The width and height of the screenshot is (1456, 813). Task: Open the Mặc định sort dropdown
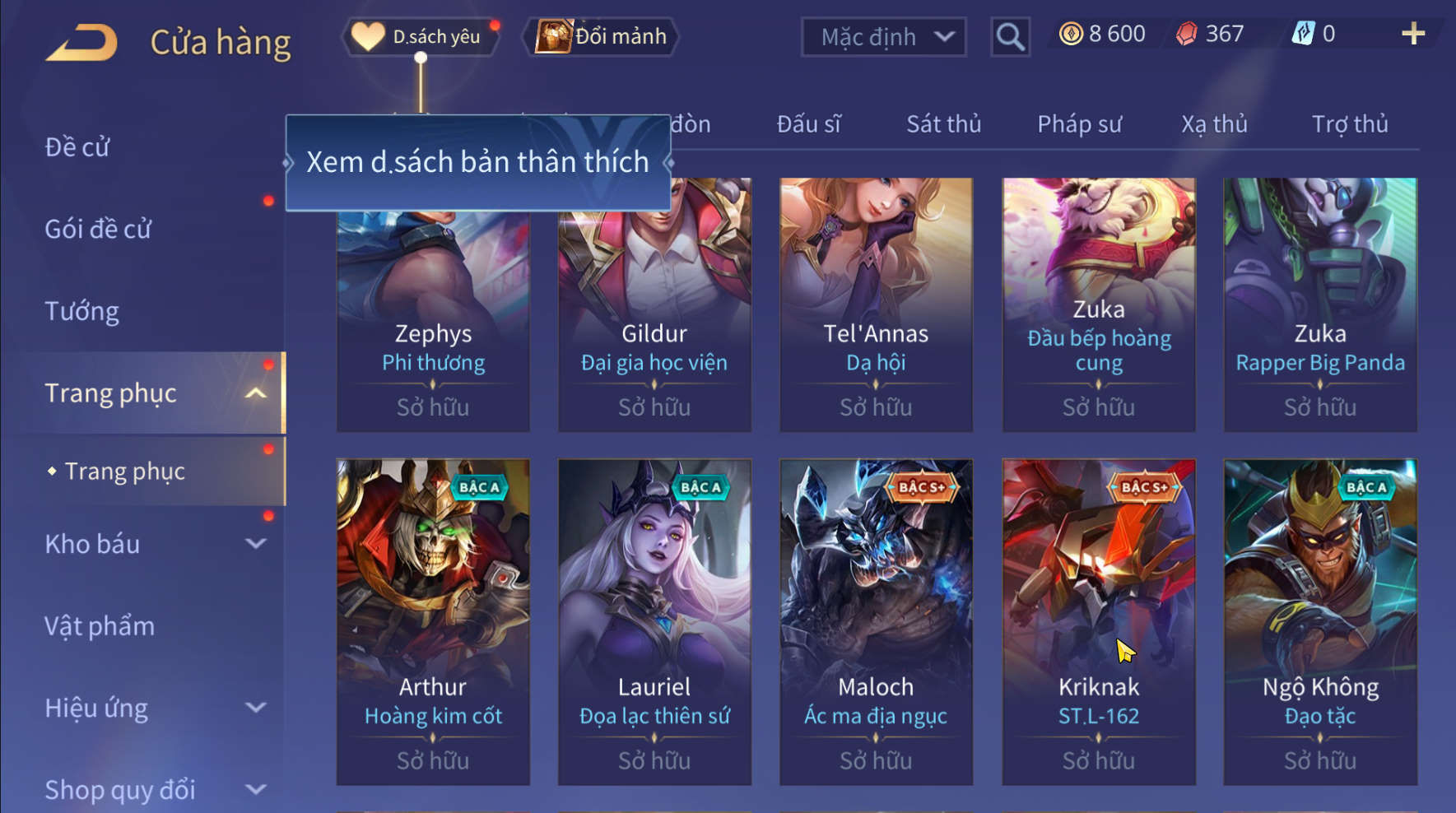[x=883, y=37]
